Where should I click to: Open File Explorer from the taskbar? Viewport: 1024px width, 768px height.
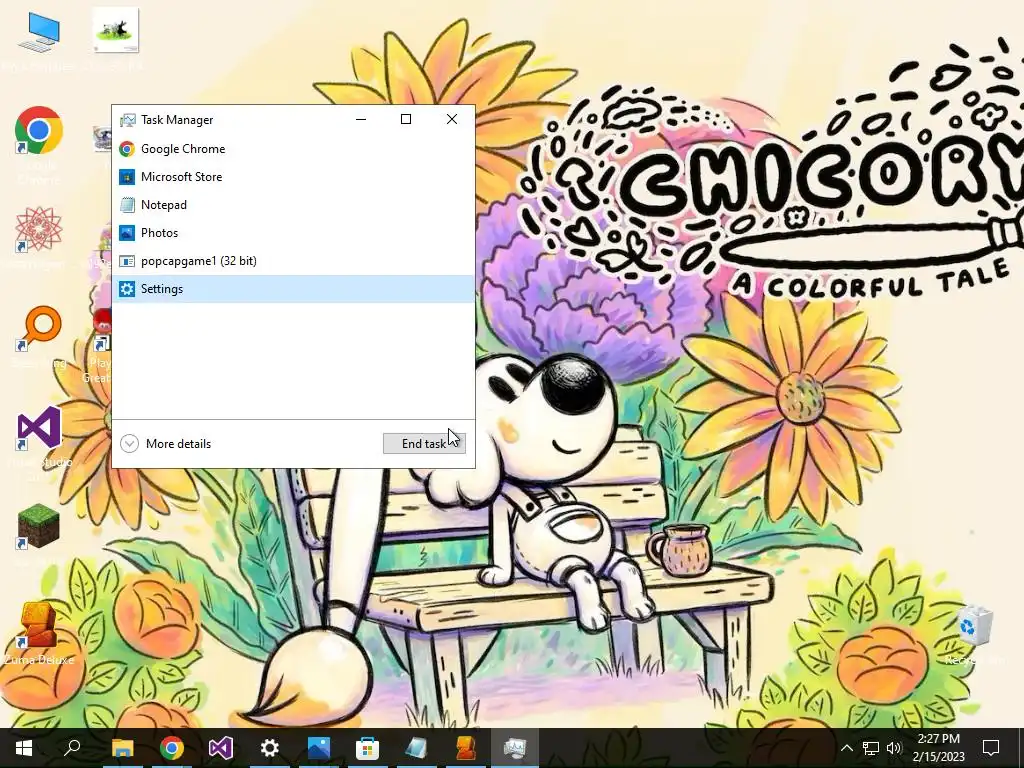[122, 748]
